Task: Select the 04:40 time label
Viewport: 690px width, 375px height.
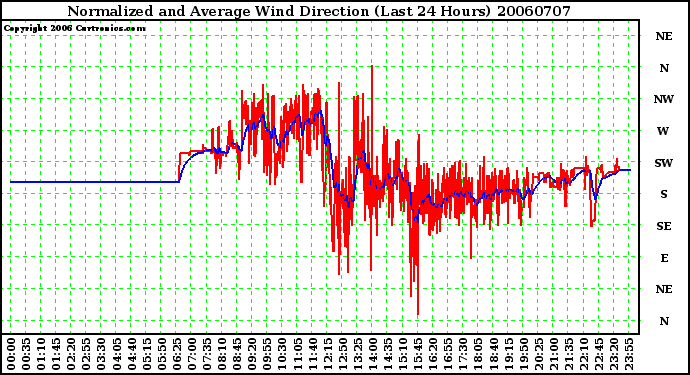Action: [x=131, y=354]
